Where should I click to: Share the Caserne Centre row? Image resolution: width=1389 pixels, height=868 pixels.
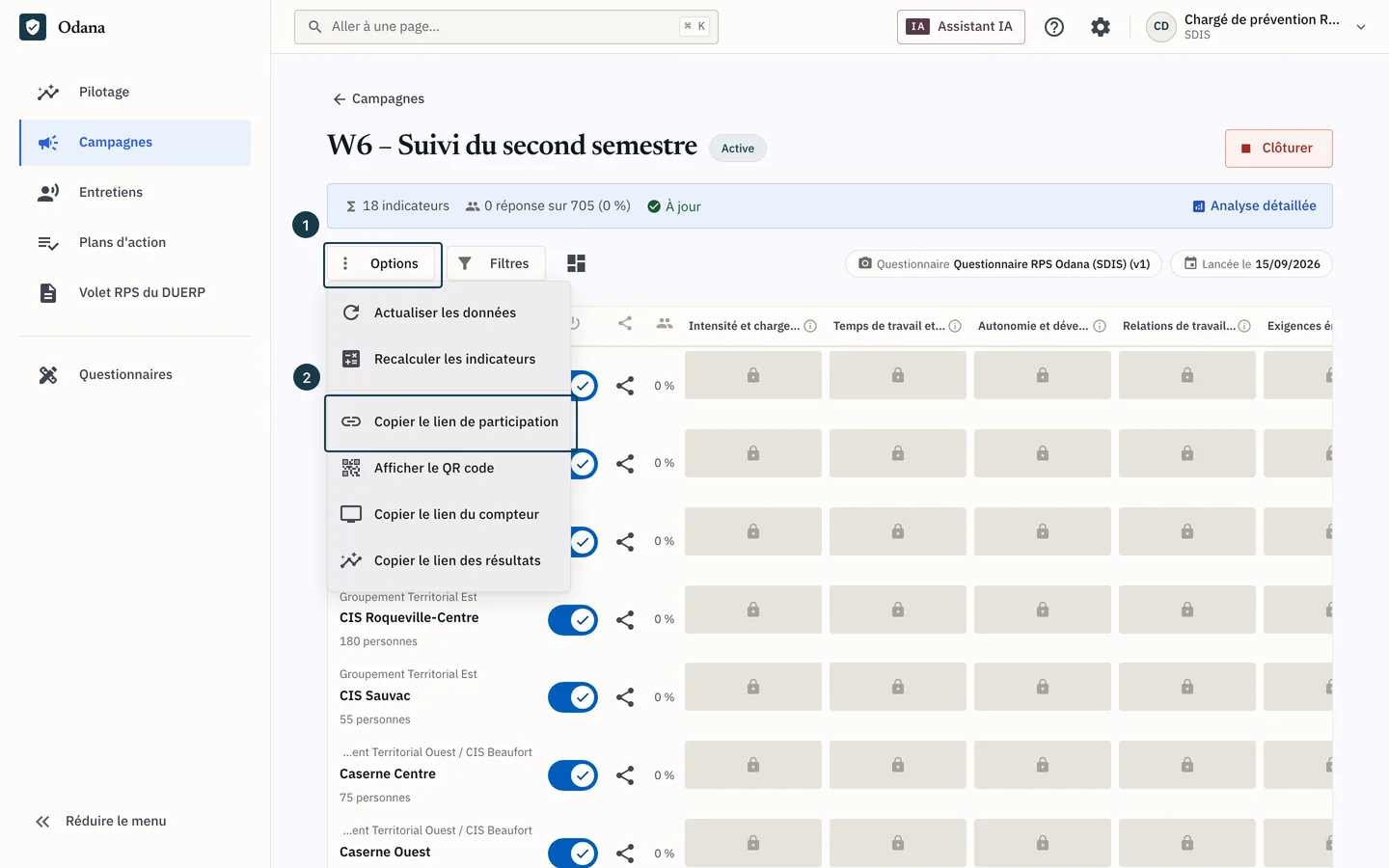click(625, 775)
